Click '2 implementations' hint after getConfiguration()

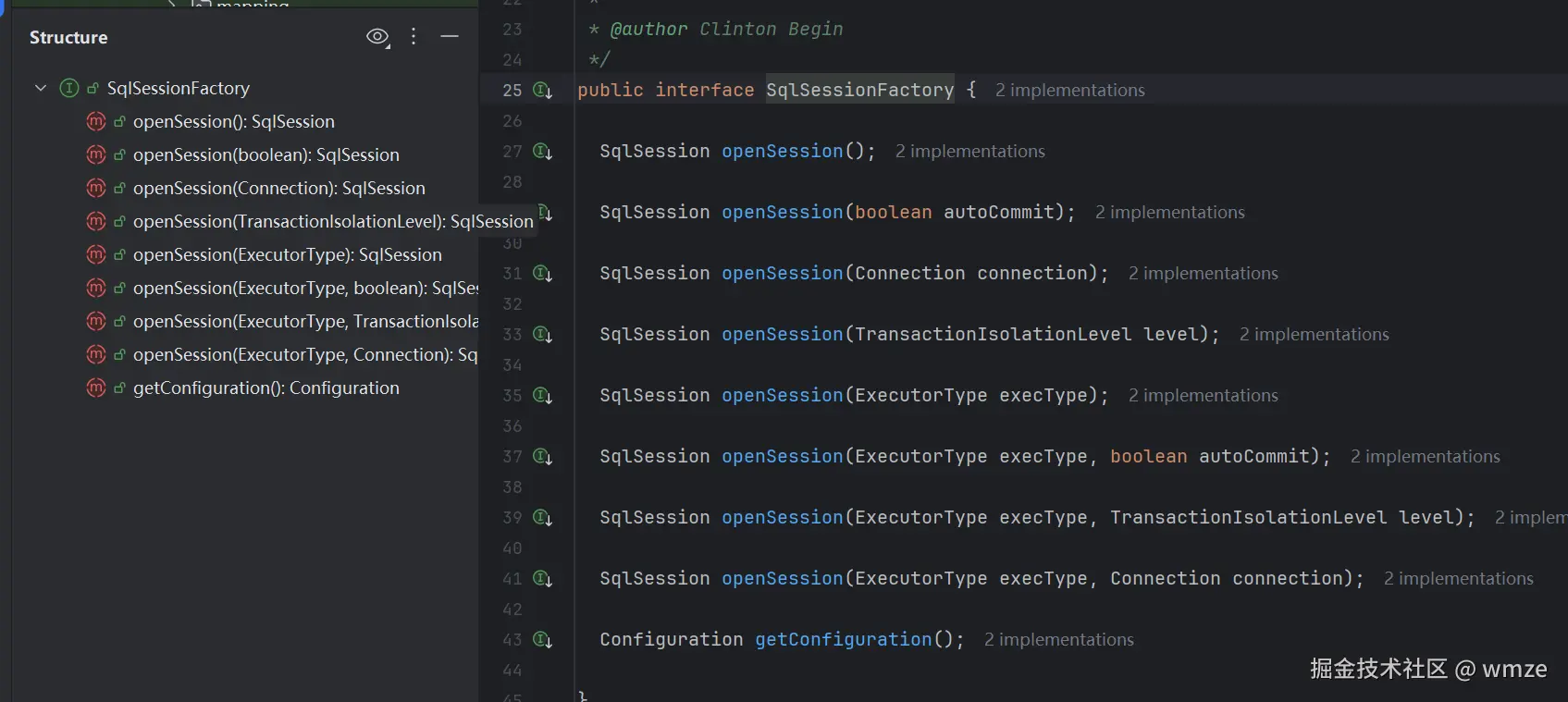pyautogui.click(x=1059, y=639)
